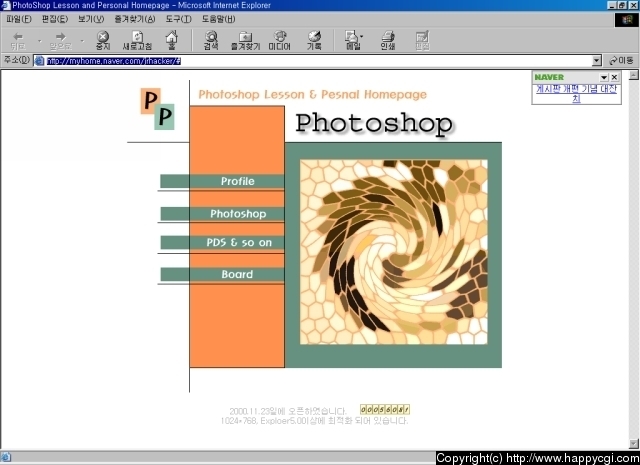Go to Home page icon
Image resolution: width=640 pixels, height=465 pixels.
tap(172, 40)
